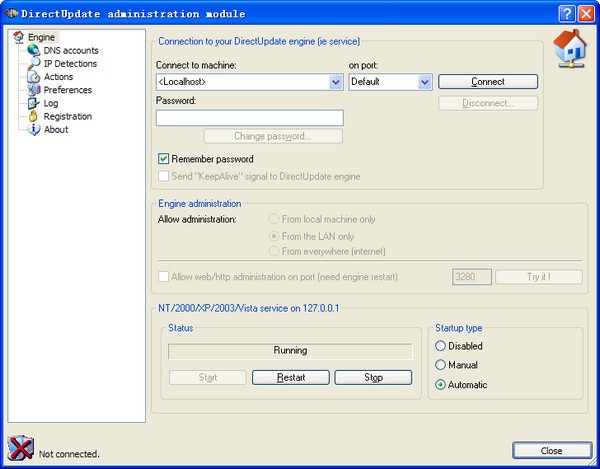Set startup type to Automatic
Image resolution: width=600 pixels, height=469 pixels.
[440, 384]
